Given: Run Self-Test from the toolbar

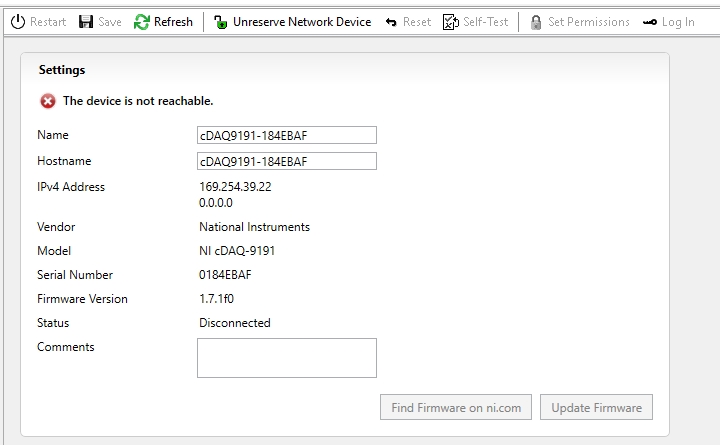Looking at the screenshot, I should (485, 22).
